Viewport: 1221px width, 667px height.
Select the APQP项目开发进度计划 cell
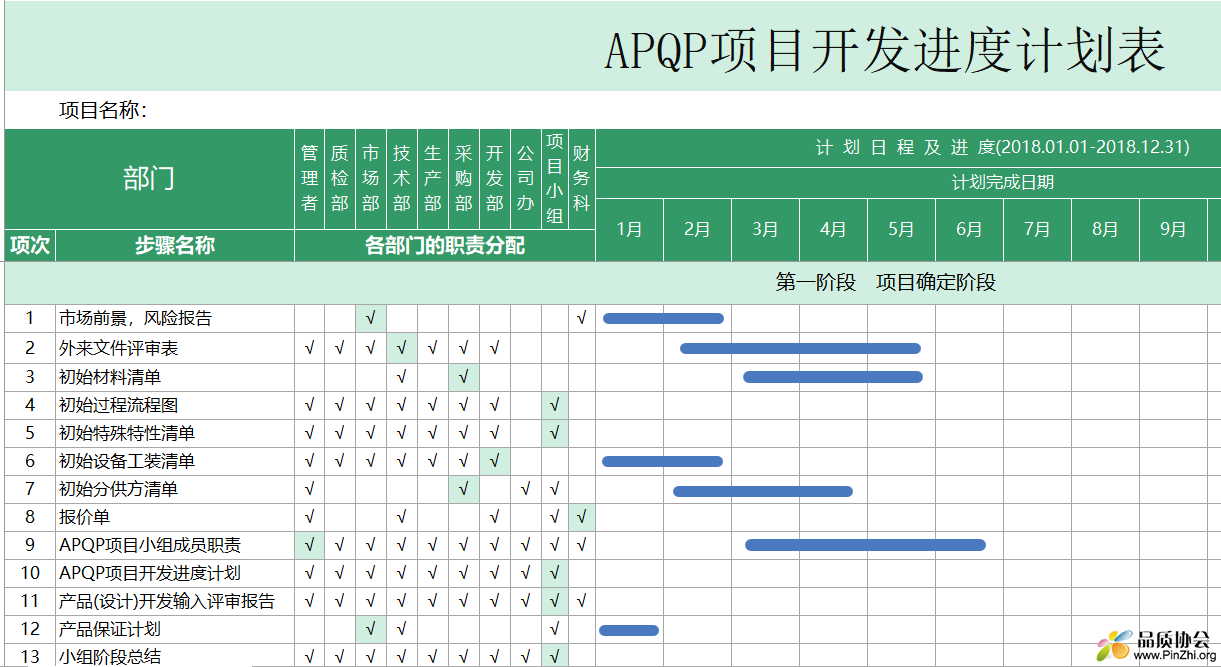pyautogui.click(x=175, y=573)
